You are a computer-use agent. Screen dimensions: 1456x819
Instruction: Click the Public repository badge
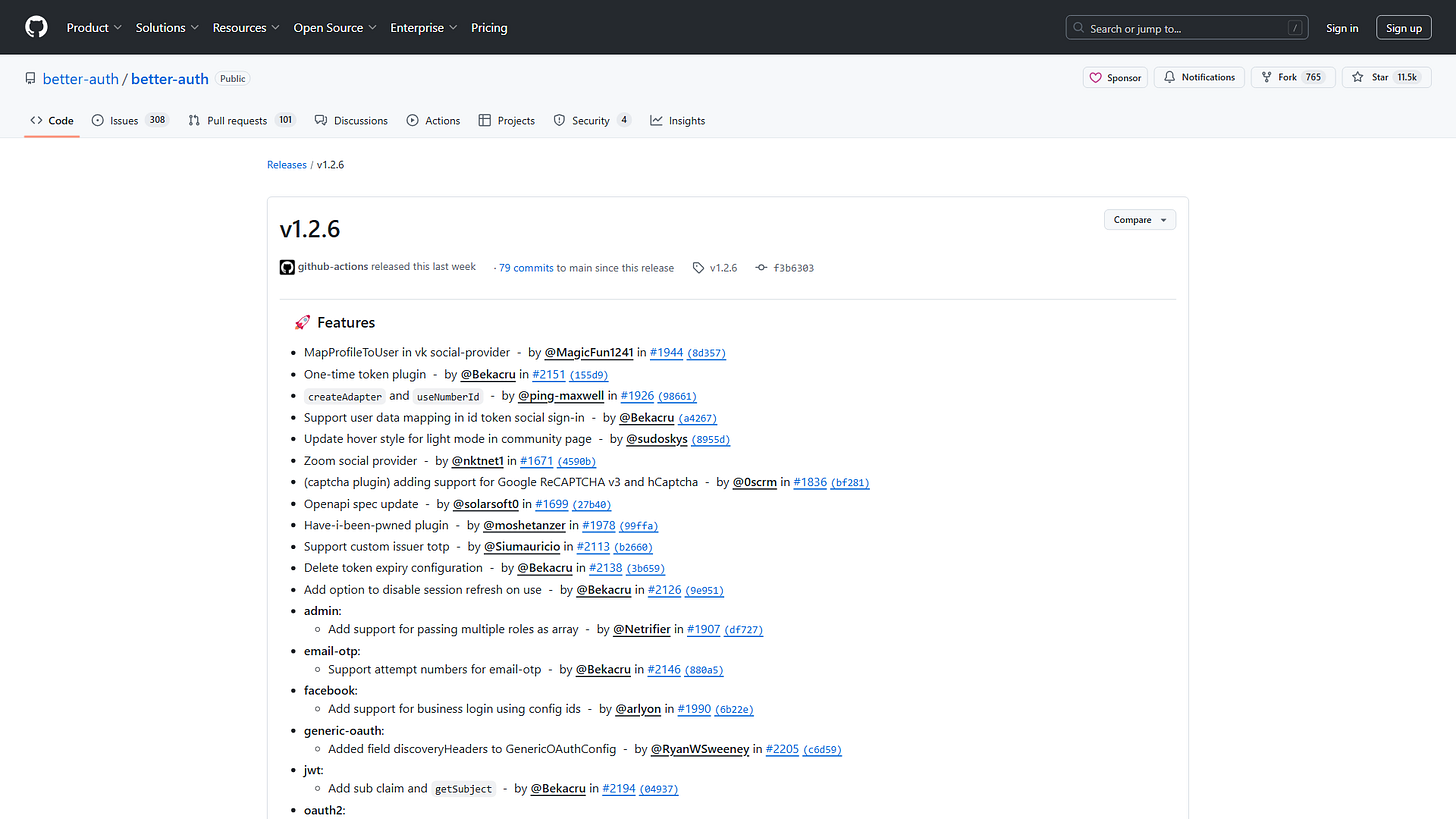click(x=233, y=78)
